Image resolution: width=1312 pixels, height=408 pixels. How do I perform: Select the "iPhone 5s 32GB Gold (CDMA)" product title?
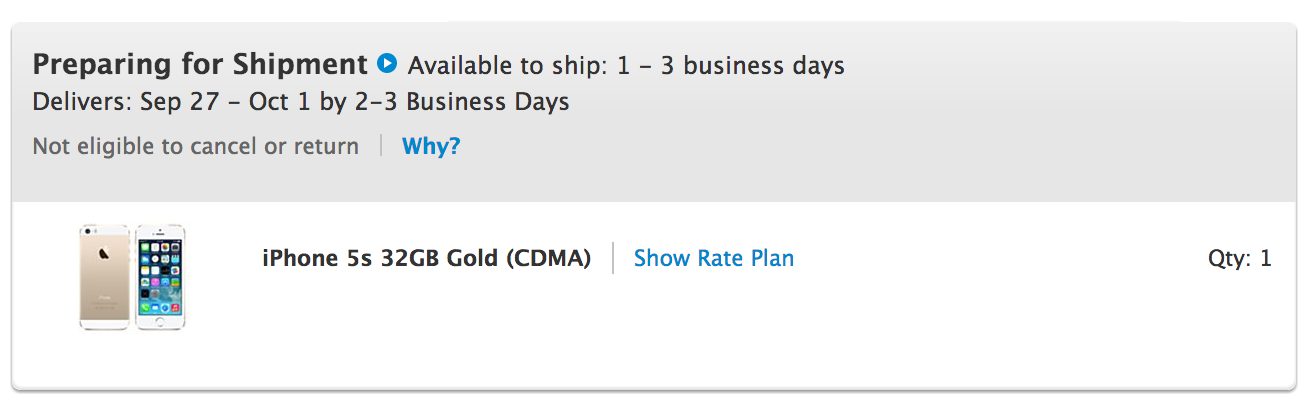pyautogui.click(x=426, y=258)
